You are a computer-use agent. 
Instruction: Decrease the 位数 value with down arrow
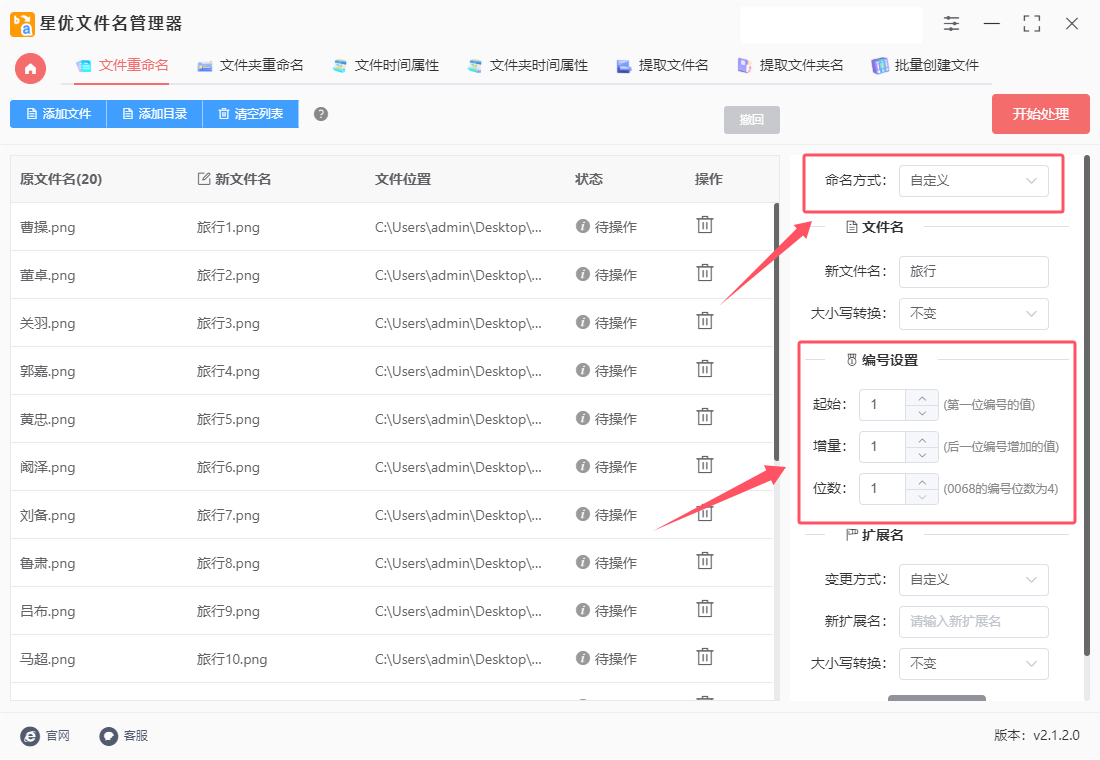point(922,497)
